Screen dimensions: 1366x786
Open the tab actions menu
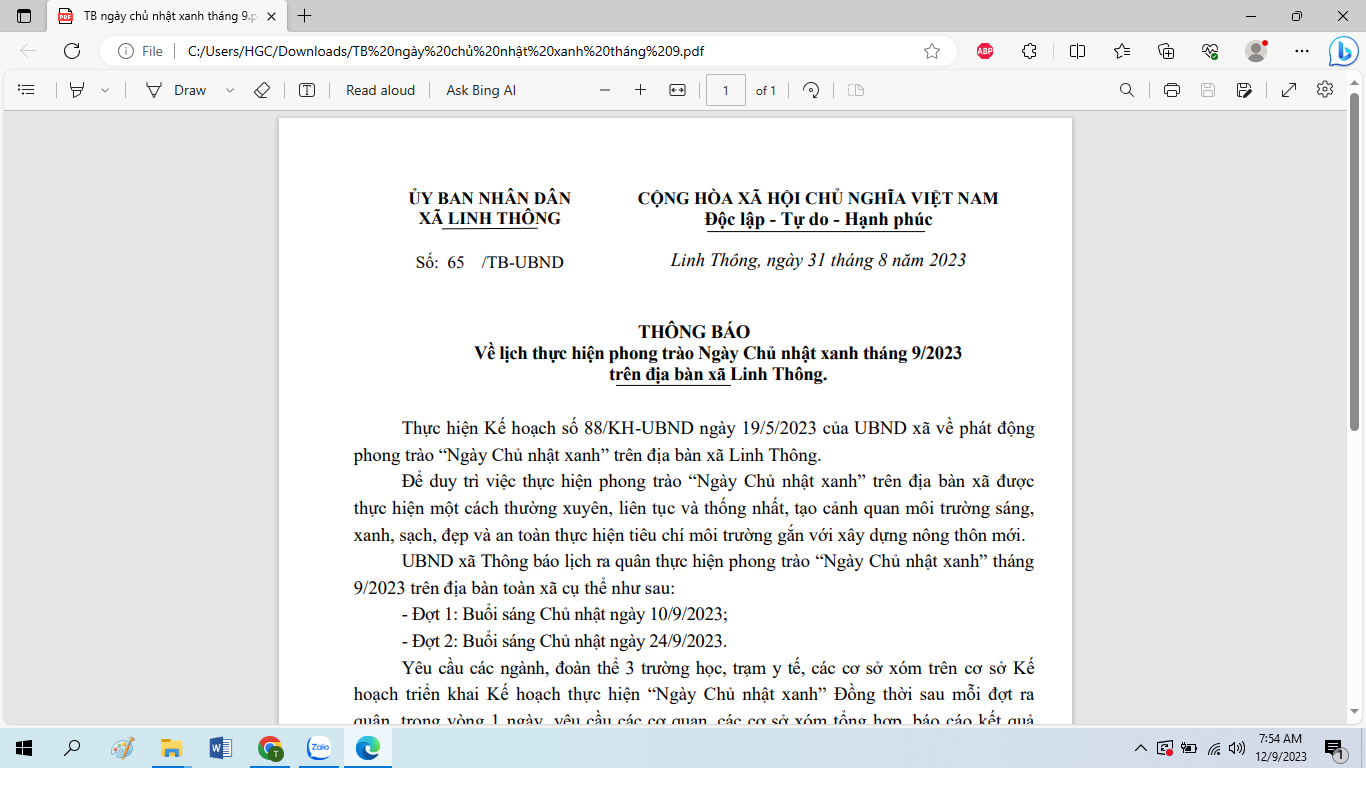24,16
